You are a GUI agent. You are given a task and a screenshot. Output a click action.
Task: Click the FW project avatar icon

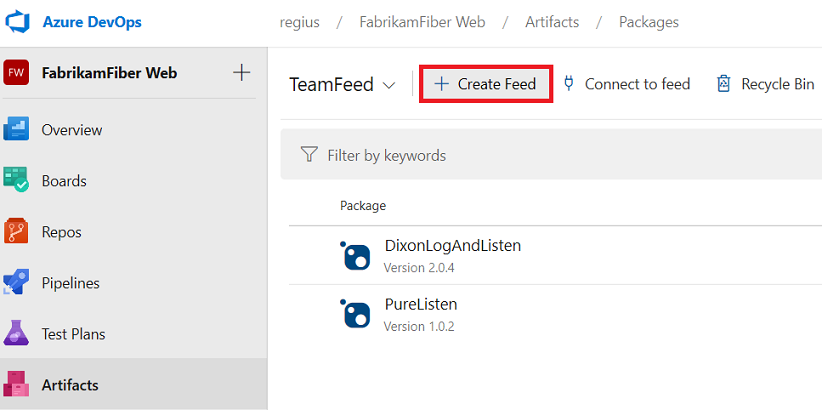(x=17, y=73)
